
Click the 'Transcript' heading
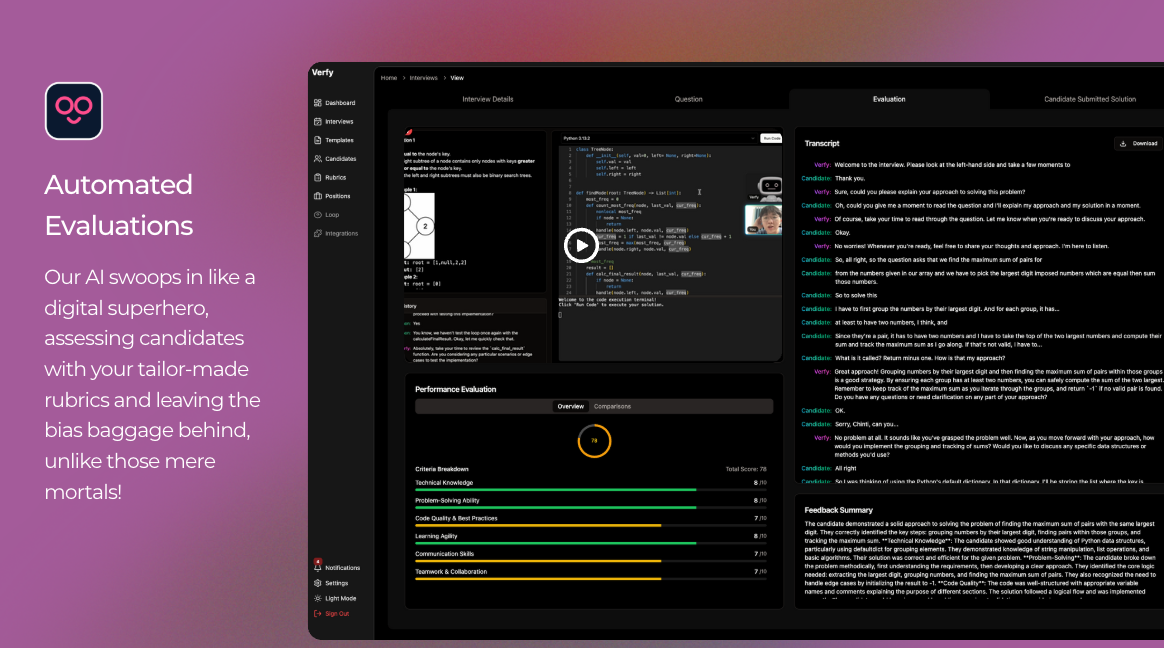(x=822, y=143)
